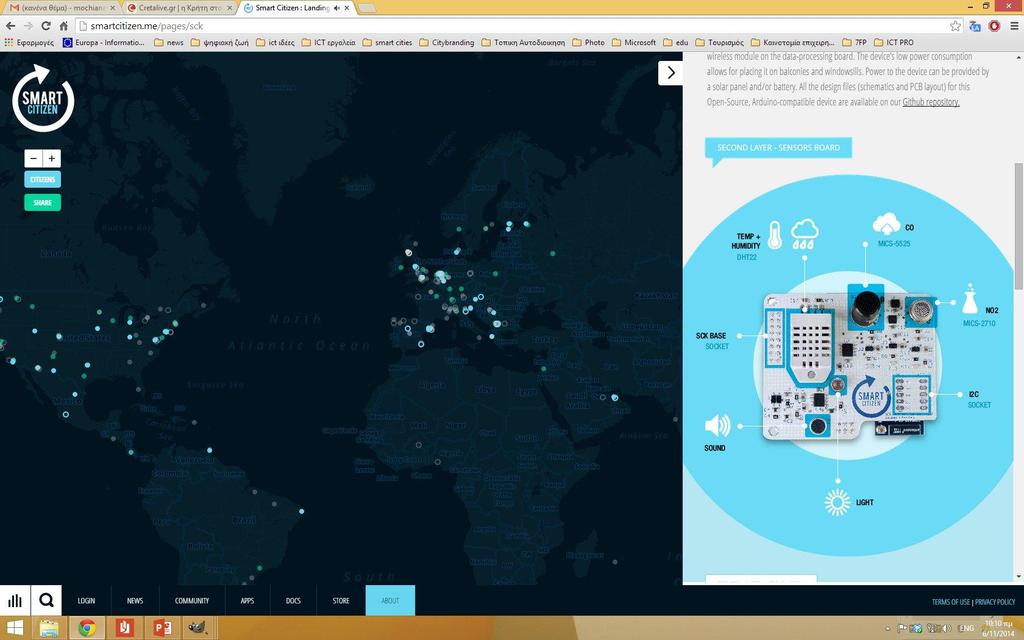The image size is (1024, 640).
Task: Bookmark this page with the star icon
Action: point(955,26)
